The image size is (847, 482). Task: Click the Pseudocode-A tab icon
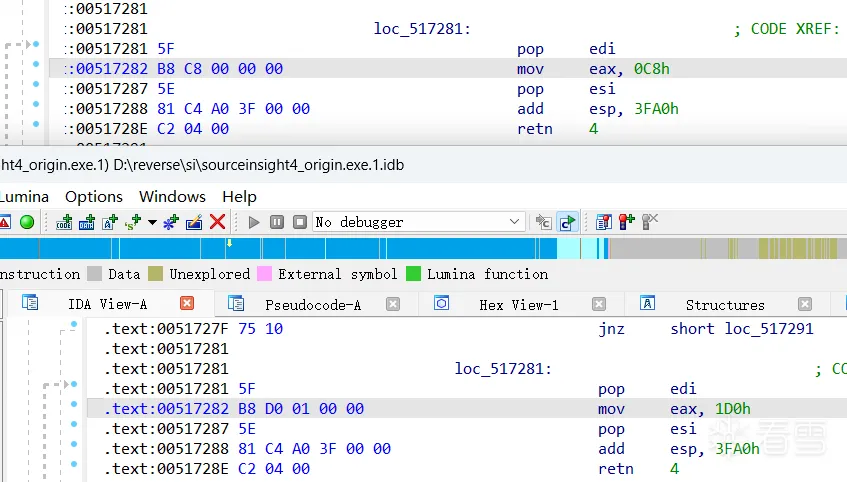236,303
